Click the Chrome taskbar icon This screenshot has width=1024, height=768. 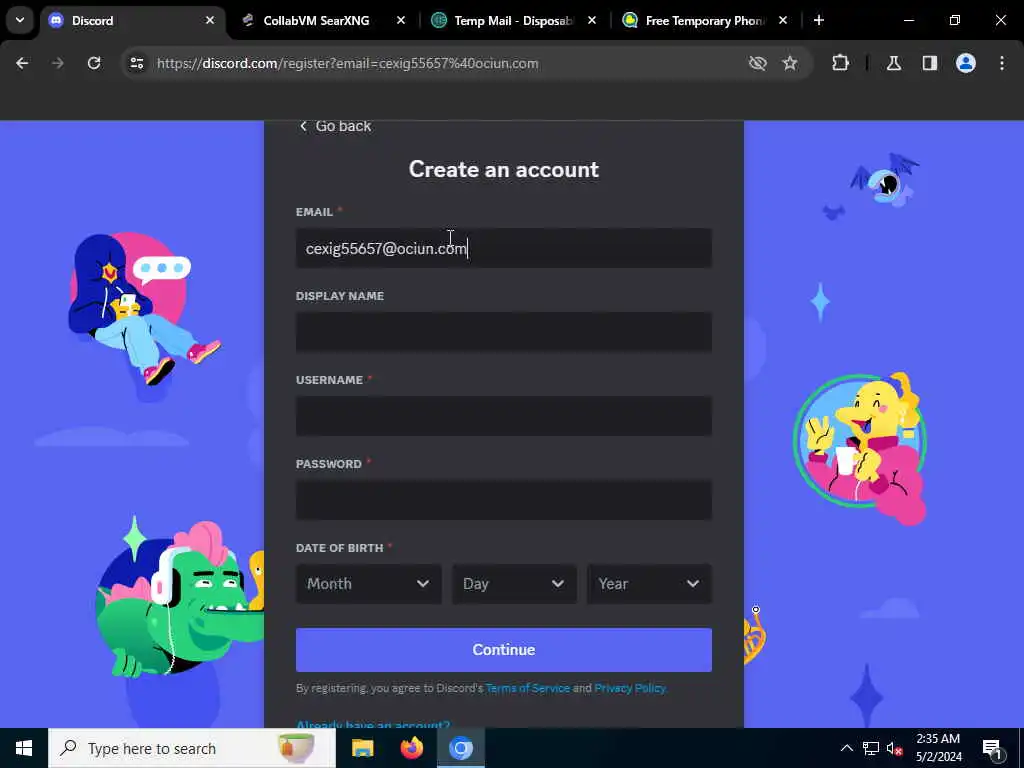point(460,748)
